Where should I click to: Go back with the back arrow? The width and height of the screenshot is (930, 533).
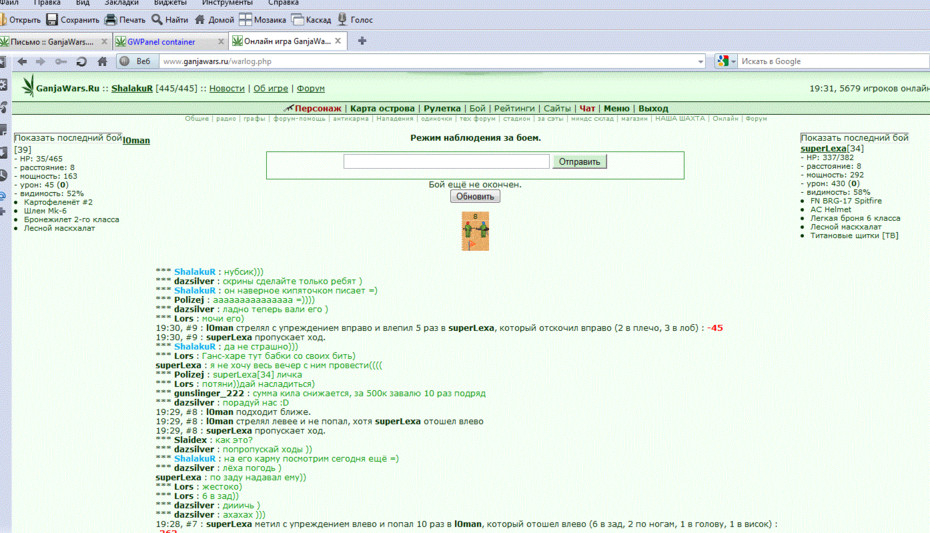click(x=23, y=61)
